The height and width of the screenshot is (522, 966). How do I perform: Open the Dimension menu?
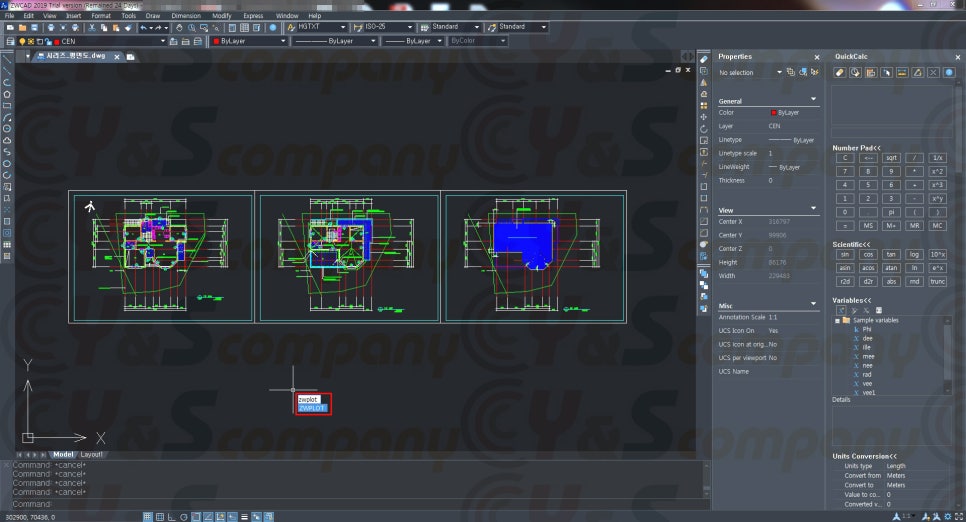point(186,15)
